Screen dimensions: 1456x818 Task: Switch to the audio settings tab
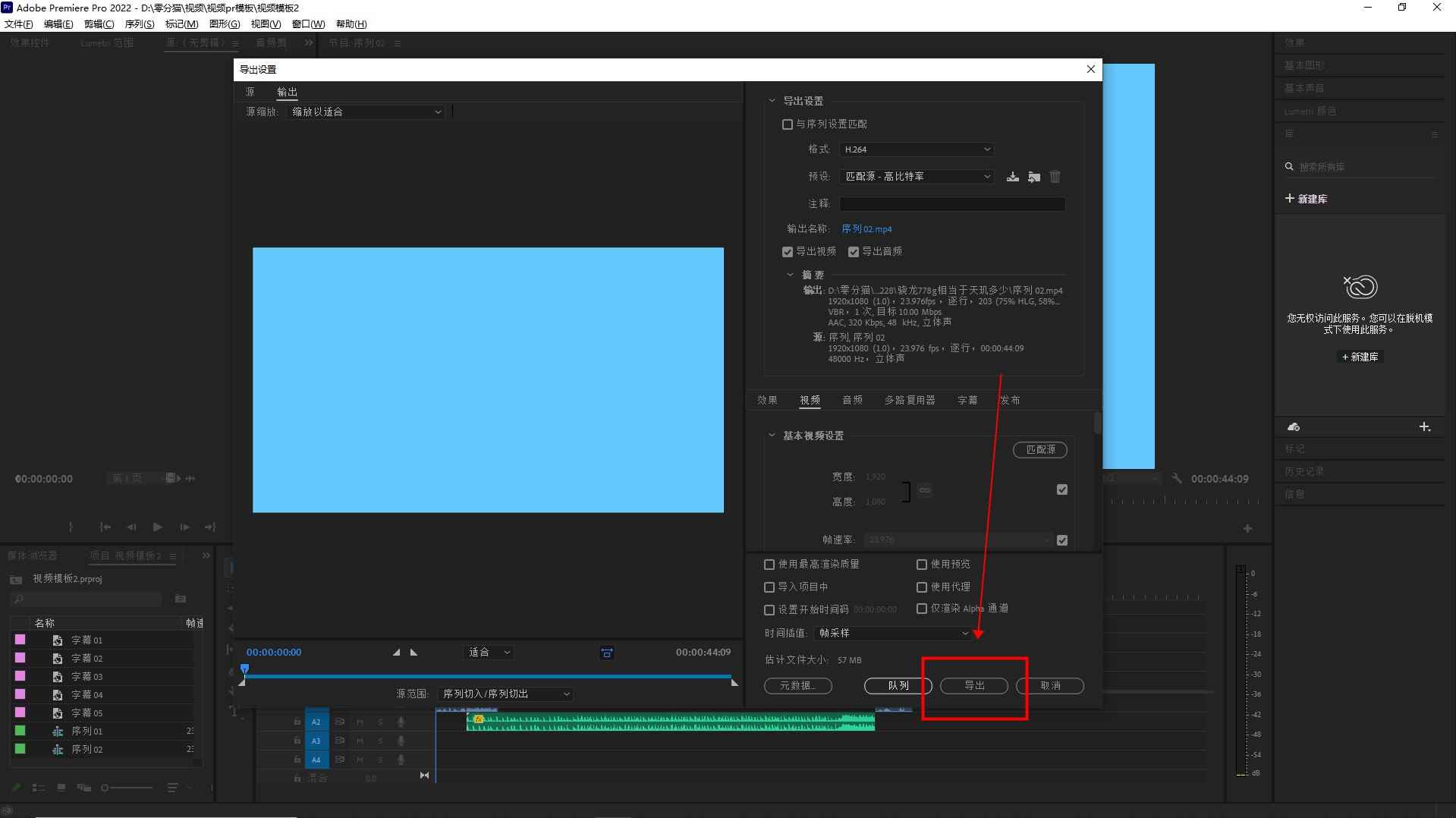click(x=852, y=400)
